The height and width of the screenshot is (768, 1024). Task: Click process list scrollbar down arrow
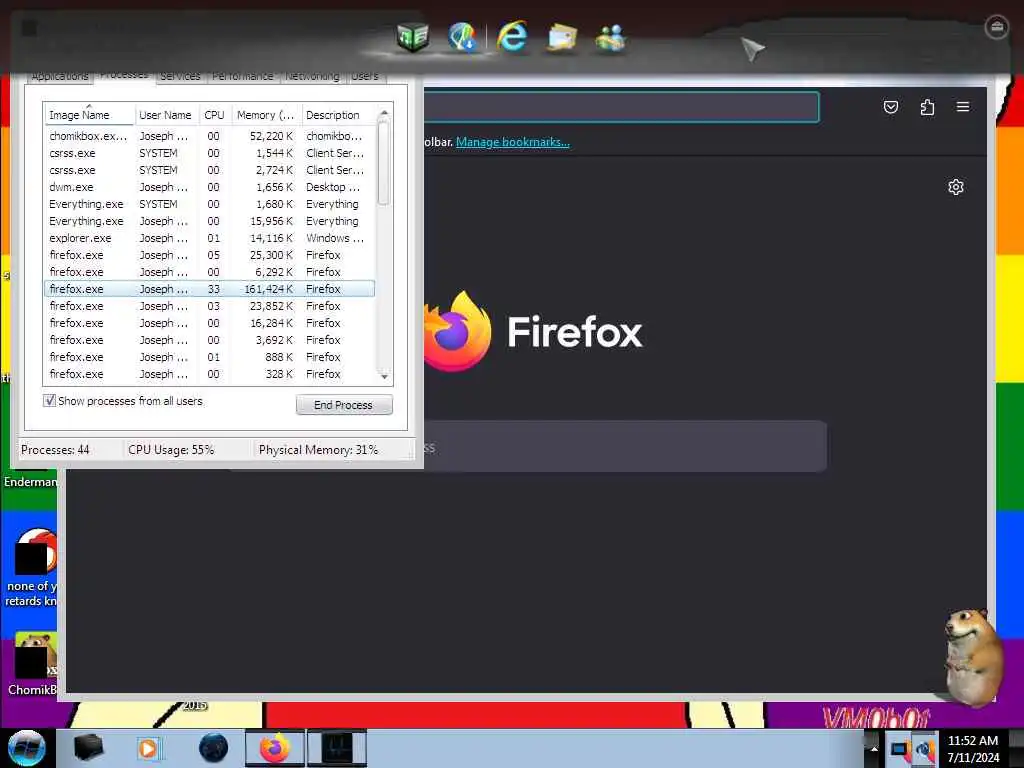384,376
